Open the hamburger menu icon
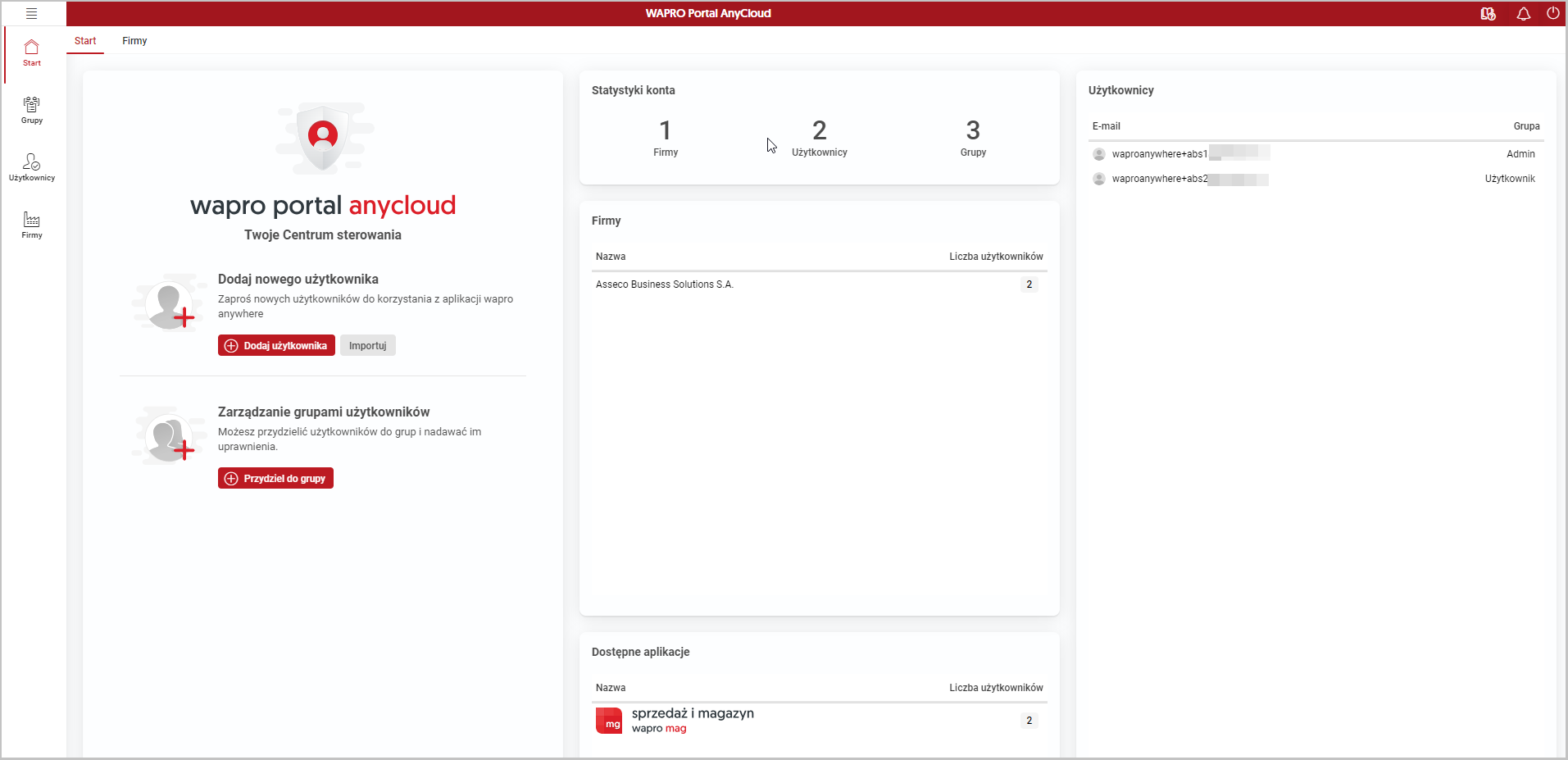 31,13
